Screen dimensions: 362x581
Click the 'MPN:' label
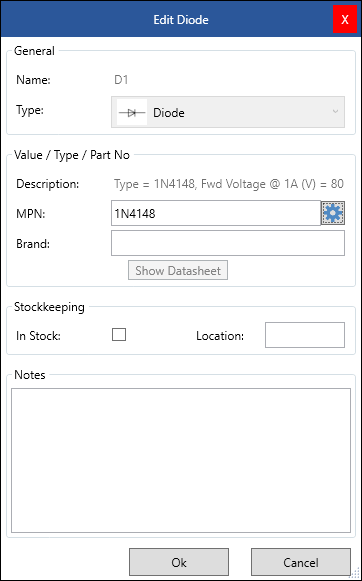[30, 214]
